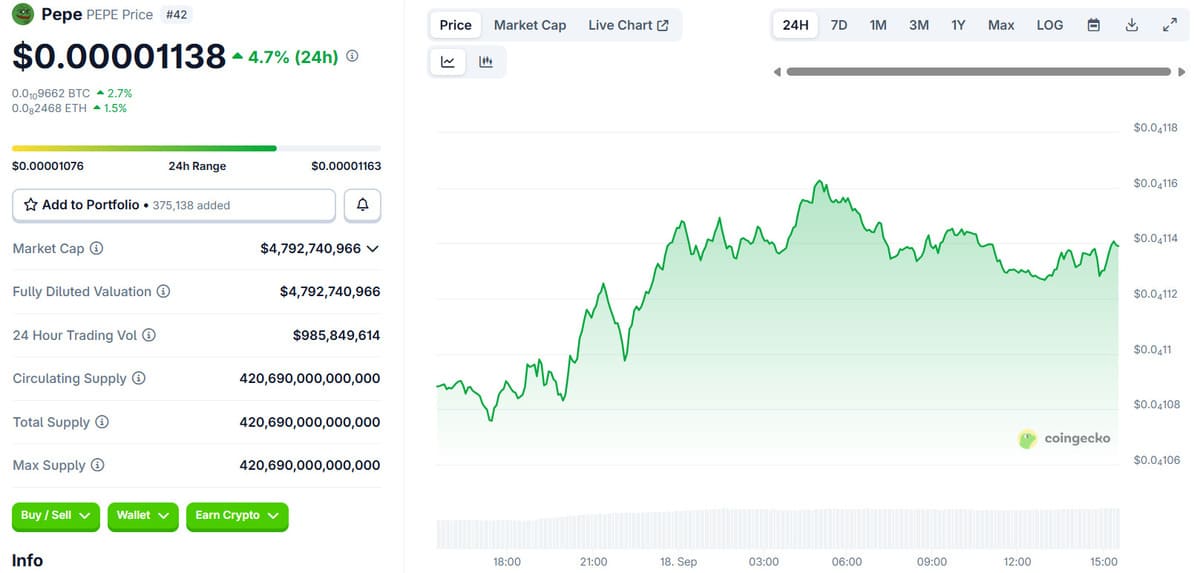Select the 1M time range
Image resolution: width=1200 pixels, height=573 pixels.
tap(878, 25)
